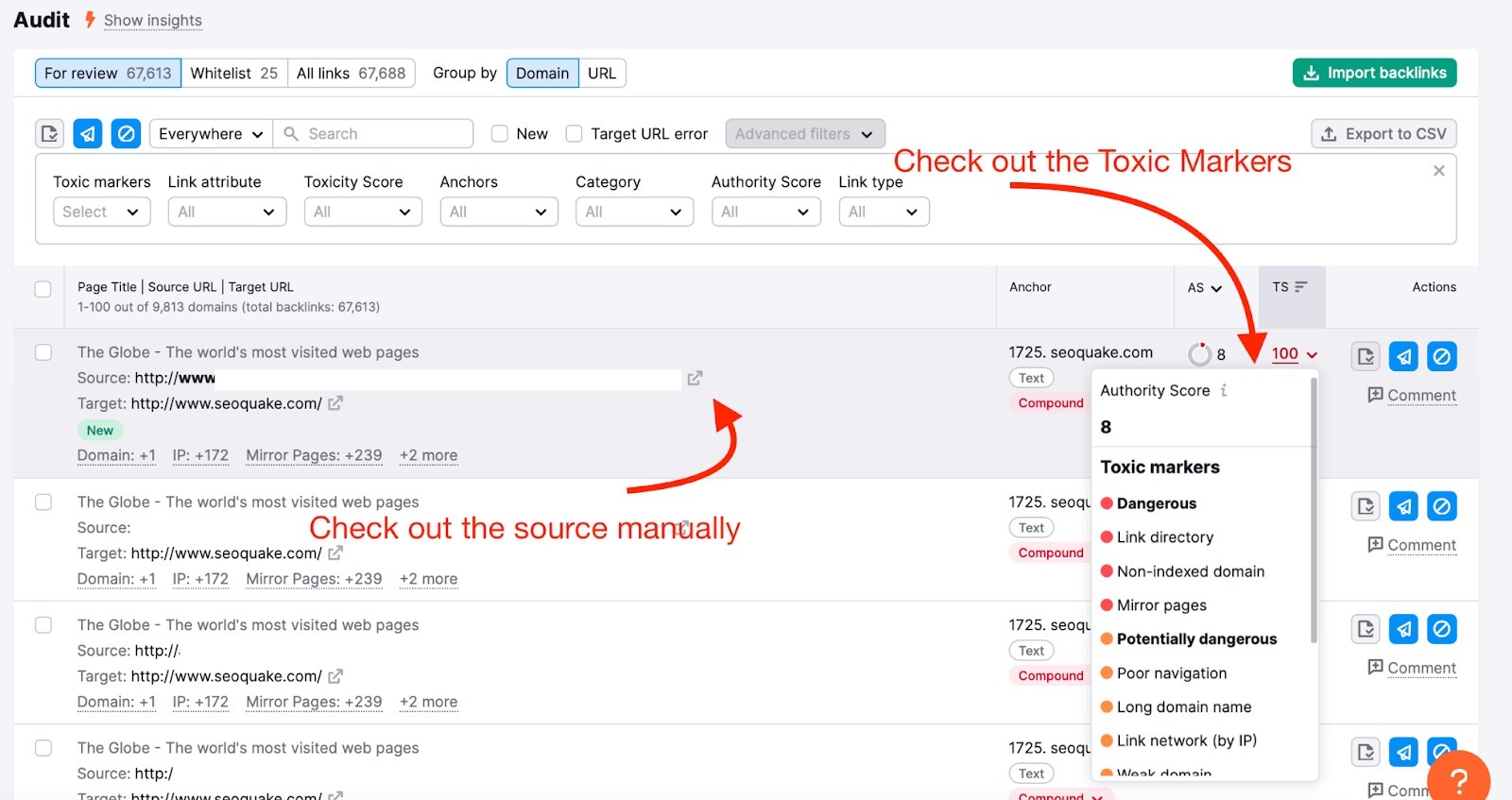Click the toxic markers popup scrollbar
The height and width of the screenshot is (800, 1512).
[1313, 510]
